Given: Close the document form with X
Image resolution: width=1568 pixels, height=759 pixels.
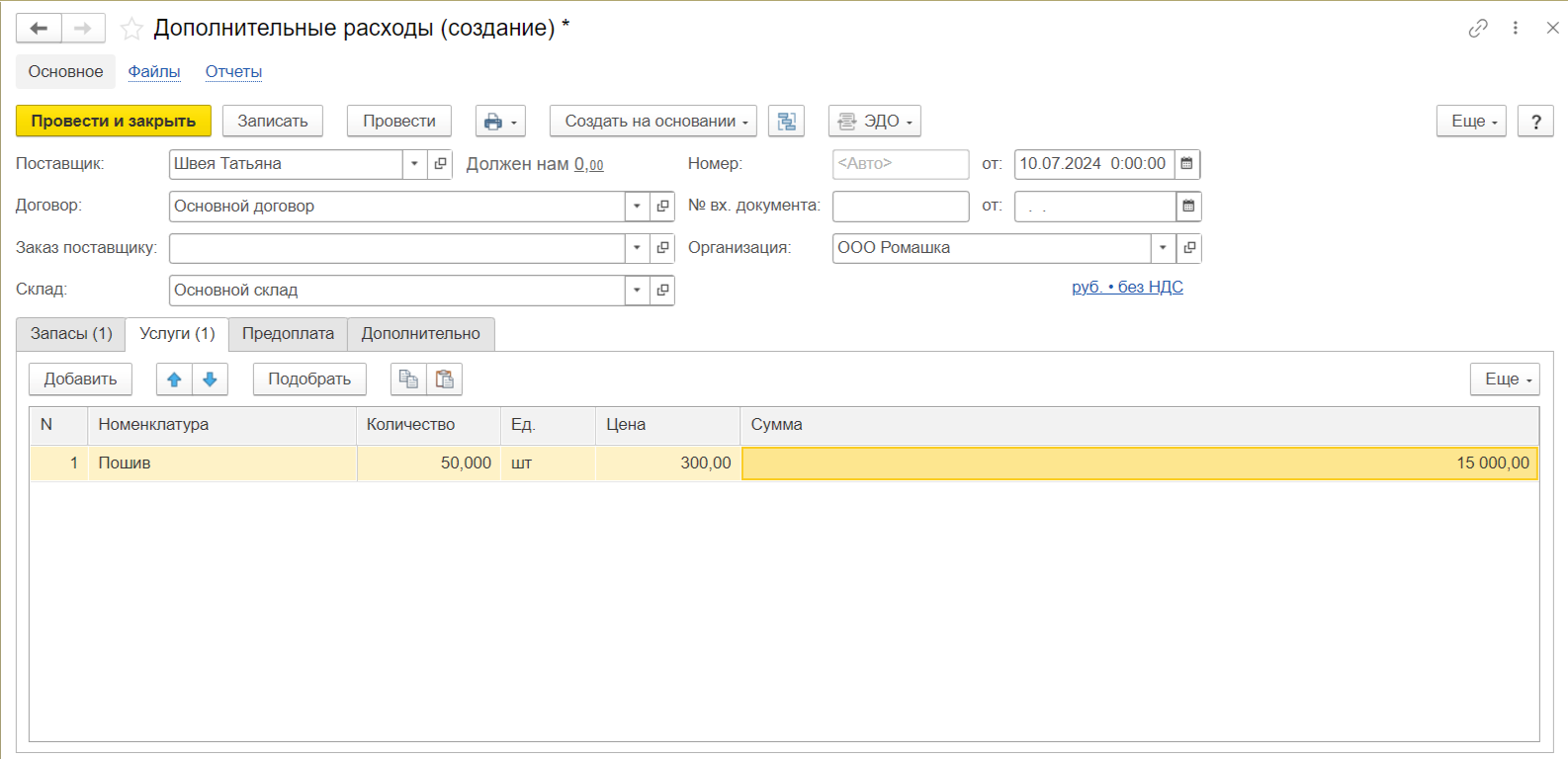Looking at the screenshot, I should pyautogui.click(x=1552, y=28).
